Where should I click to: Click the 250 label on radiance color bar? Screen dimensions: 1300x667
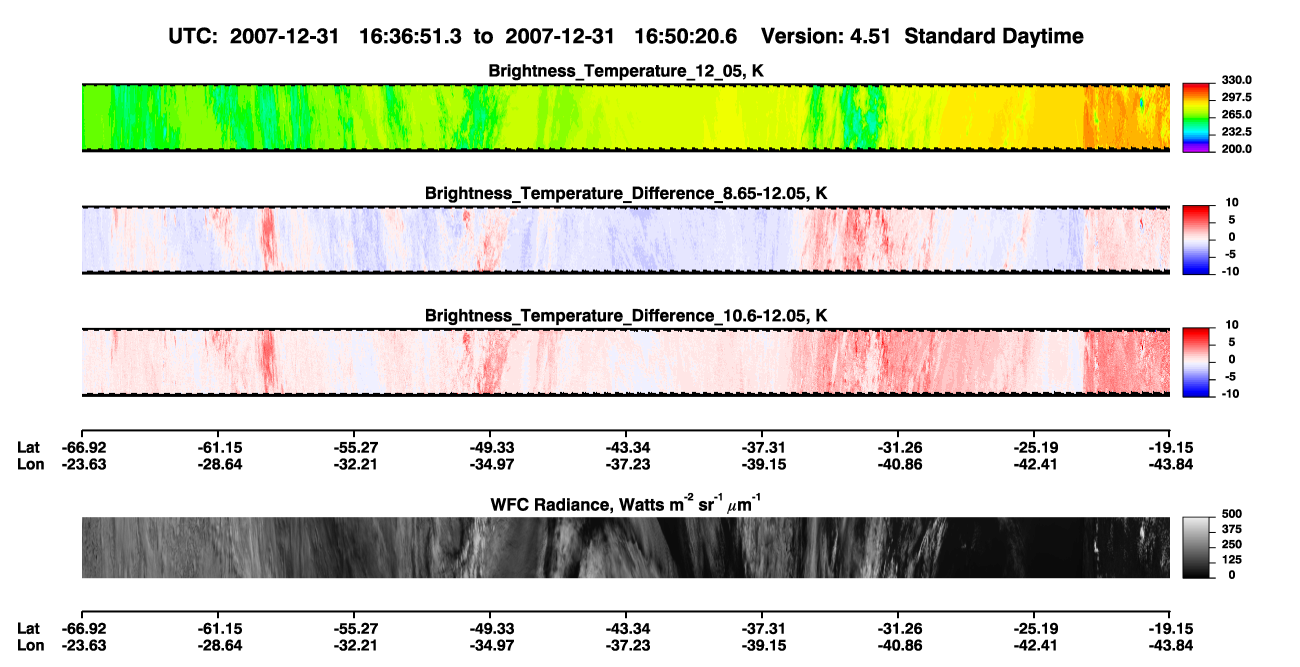coord(1232,546)
